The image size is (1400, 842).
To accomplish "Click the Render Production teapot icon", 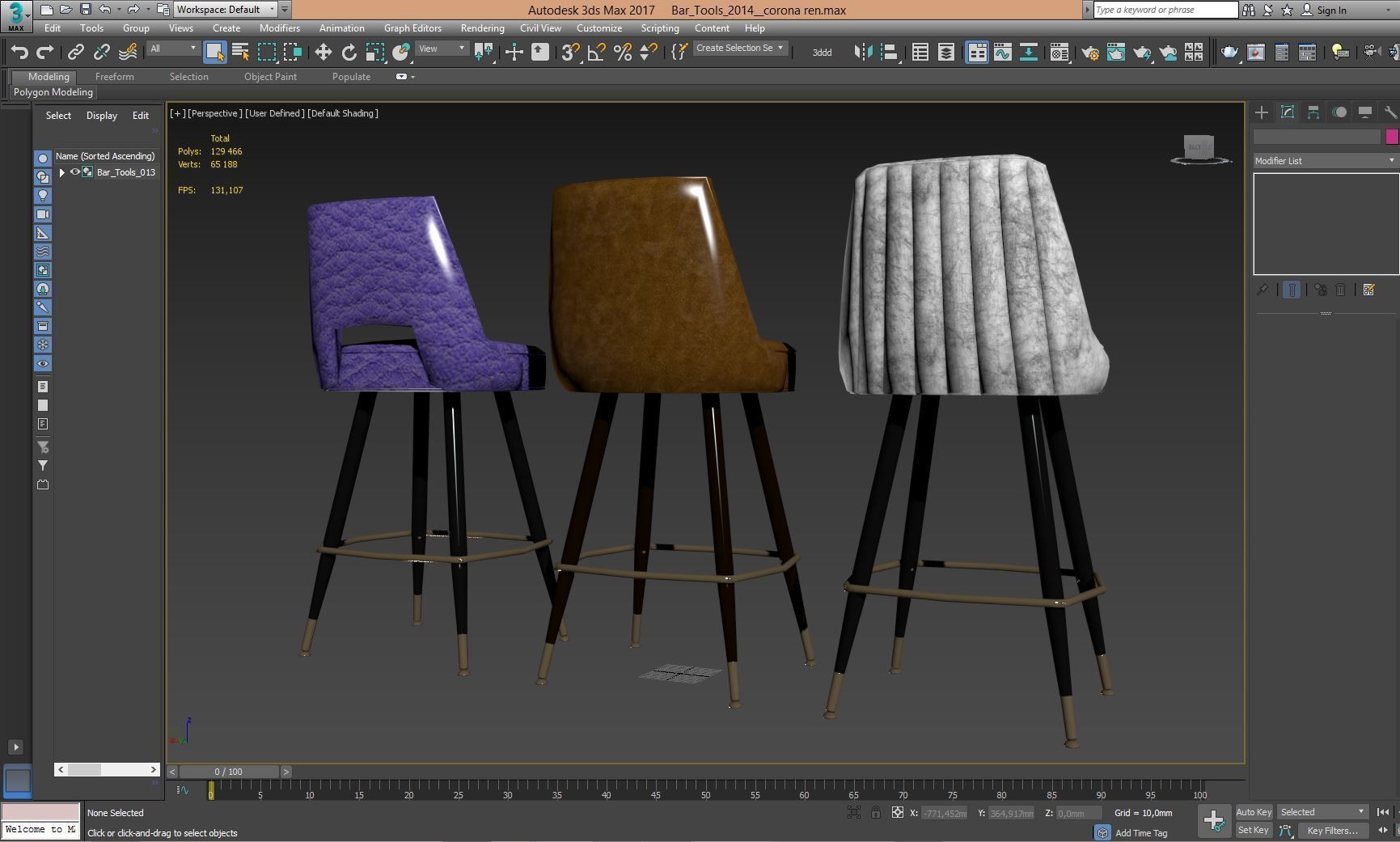I will [1141, 52].
